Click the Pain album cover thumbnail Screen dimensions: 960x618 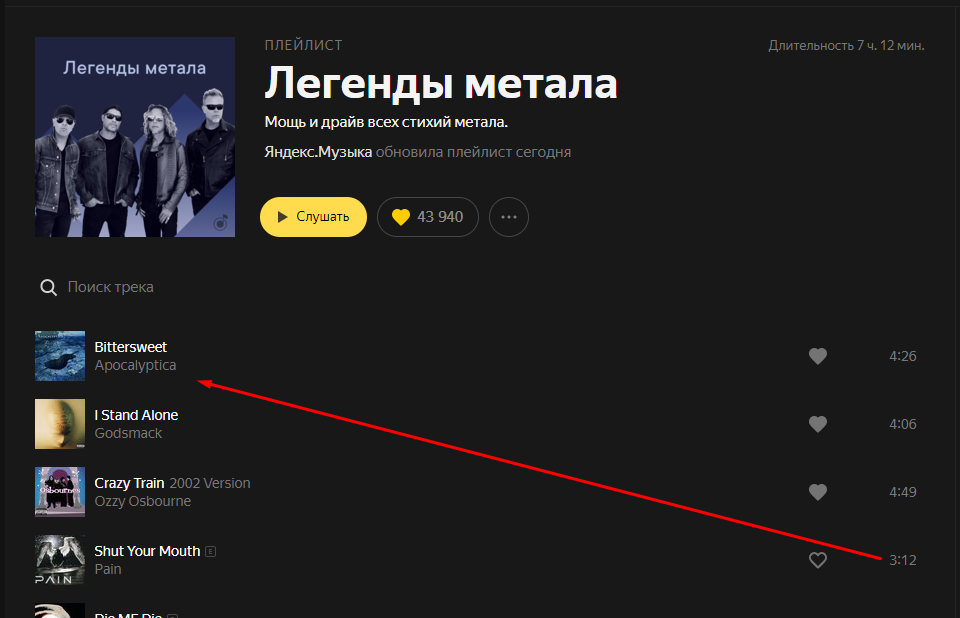[x=60, y=560]
